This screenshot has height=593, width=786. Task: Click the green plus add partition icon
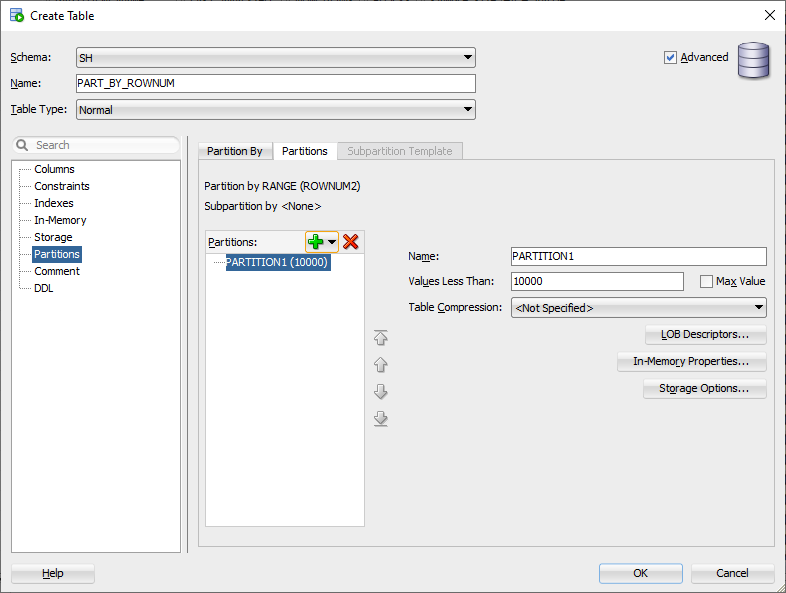(315, 242)
